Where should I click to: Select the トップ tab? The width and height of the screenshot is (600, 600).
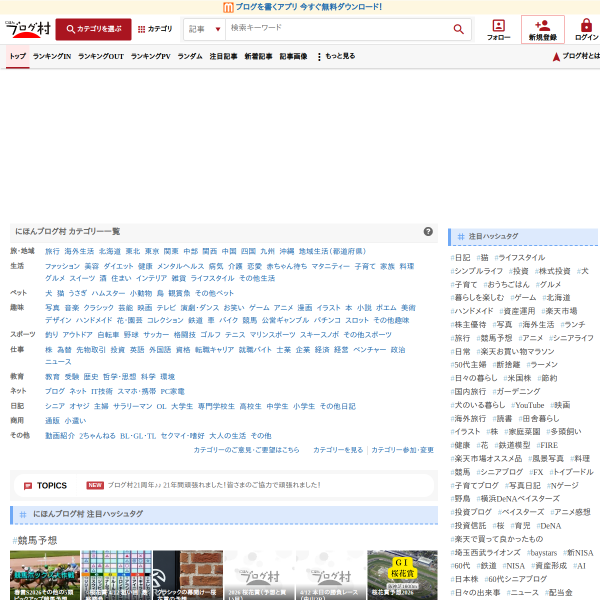point(18,56)
